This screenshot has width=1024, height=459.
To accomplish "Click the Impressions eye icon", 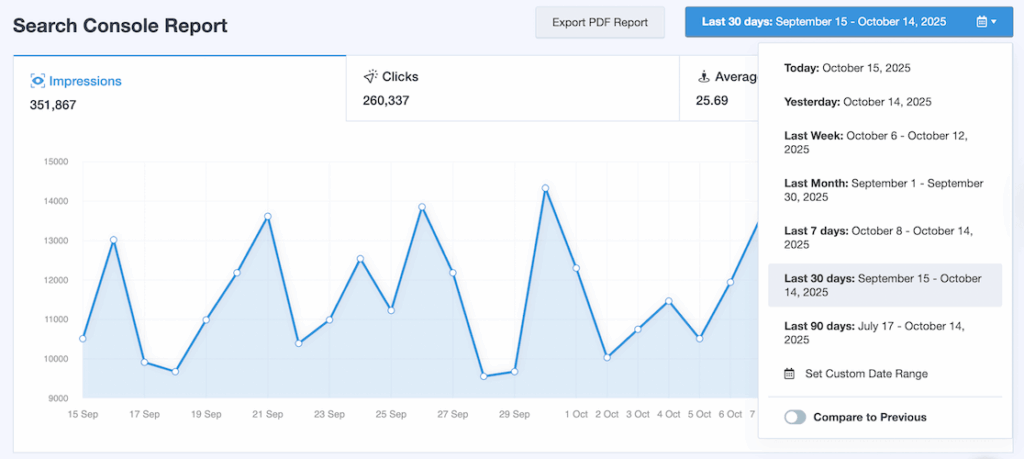I will [38, 81].
